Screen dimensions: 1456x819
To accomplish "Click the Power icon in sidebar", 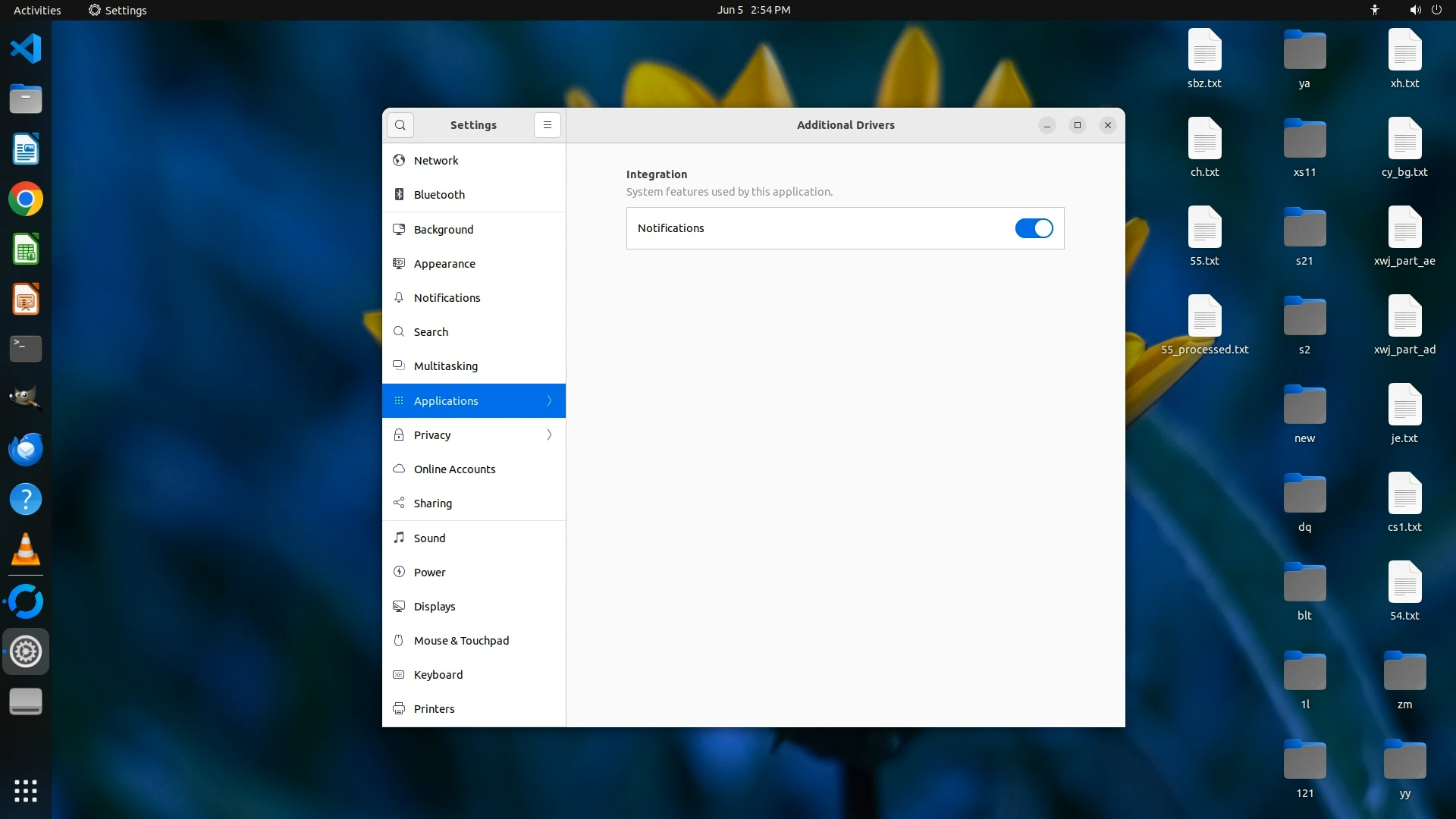I will click(x=399, y=573).
